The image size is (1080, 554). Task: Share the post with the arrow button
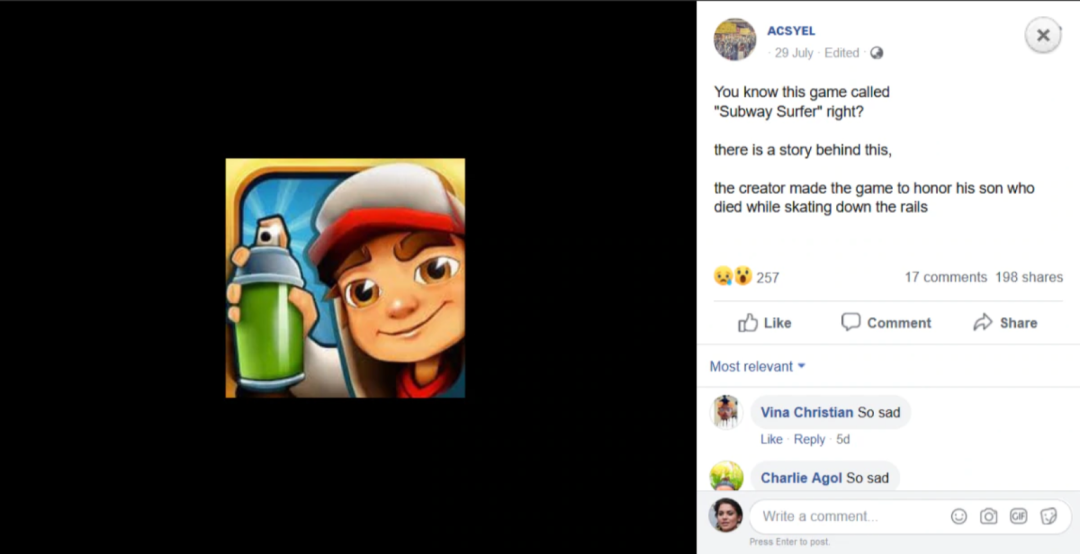(x=1005, y=322)
